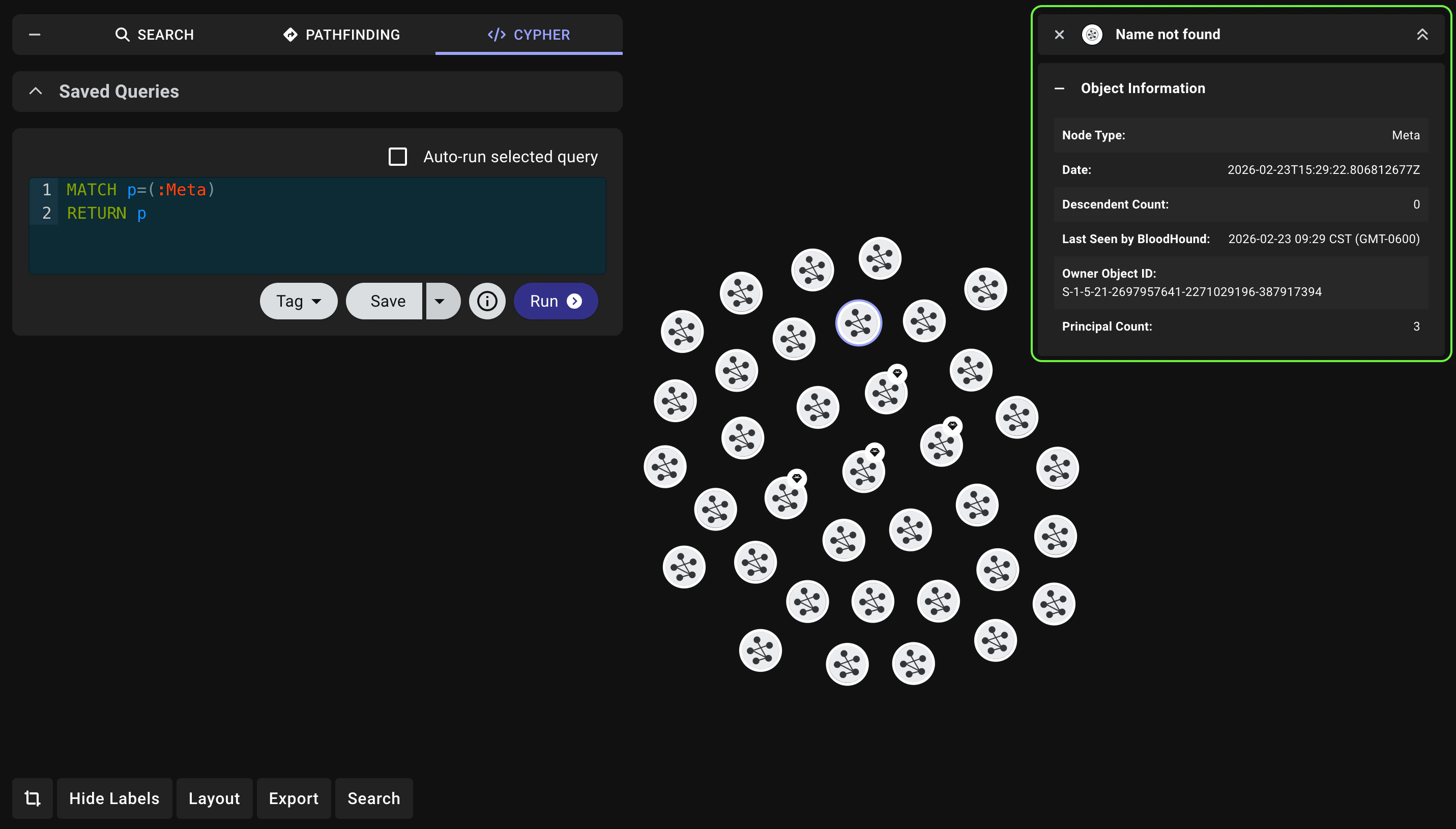Hide Labels on the graph

click(114, 798)
